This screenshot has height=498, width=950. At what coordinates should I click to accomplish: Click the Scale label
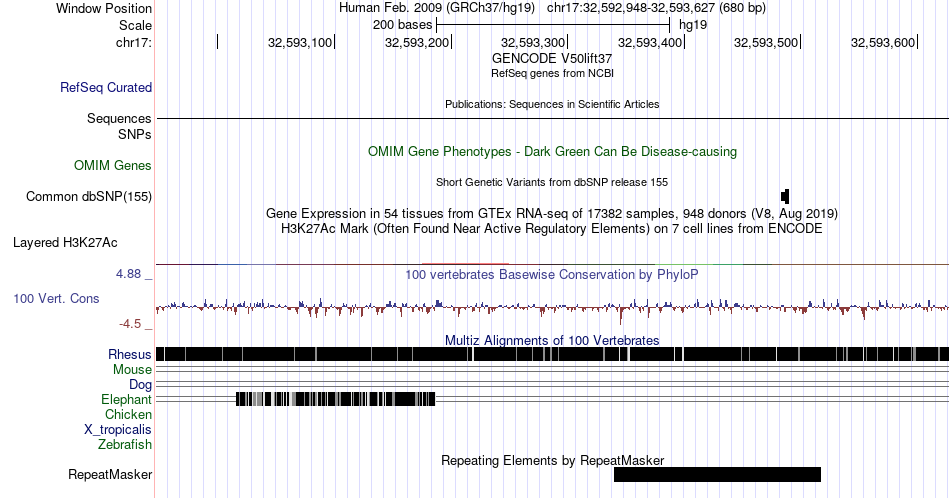[x=135, y=25]
